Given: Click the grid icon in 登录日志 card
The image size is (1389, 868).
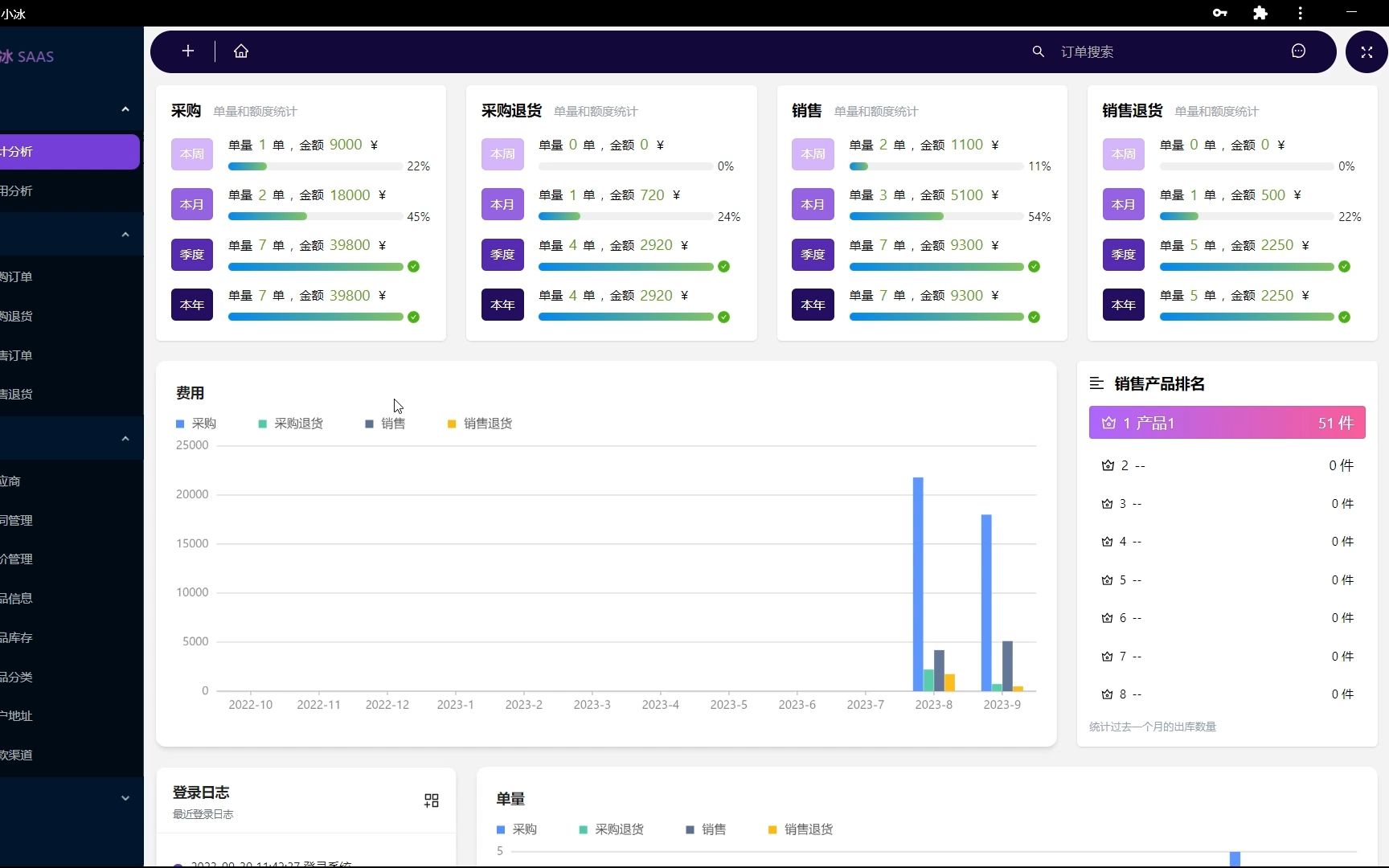Looking at the screenshot, I should [x=432, y=800].
